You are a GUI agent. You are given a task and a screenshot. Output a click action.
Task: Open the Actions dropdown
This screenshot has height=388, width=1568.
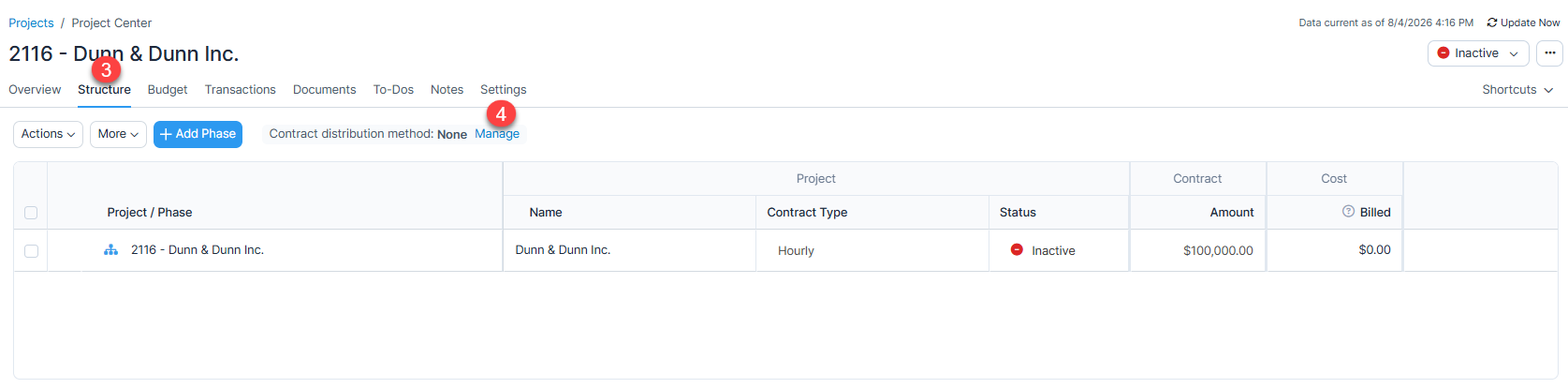click(x=48, y=134)
